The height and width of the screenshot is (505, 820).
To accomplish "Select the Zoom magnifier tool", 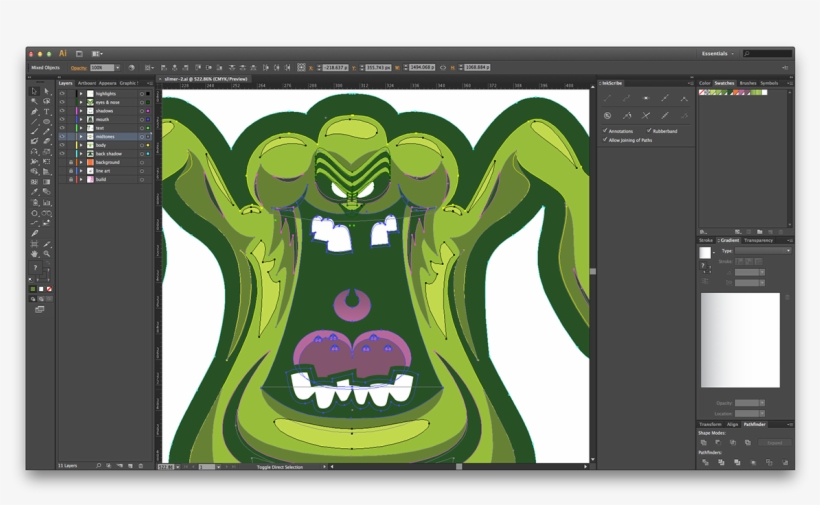I will [47, 254].
